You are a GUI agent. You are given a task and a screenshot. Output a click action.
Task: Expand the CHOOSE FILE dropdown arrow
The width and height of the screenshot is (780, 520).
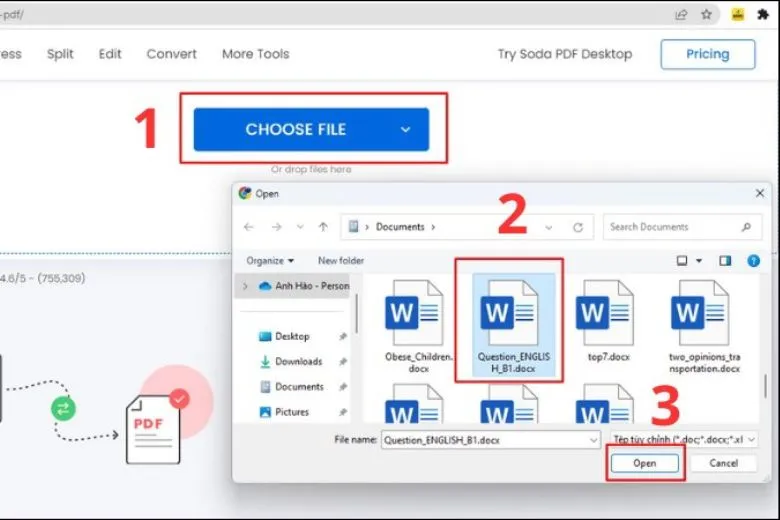coord(405,130)
